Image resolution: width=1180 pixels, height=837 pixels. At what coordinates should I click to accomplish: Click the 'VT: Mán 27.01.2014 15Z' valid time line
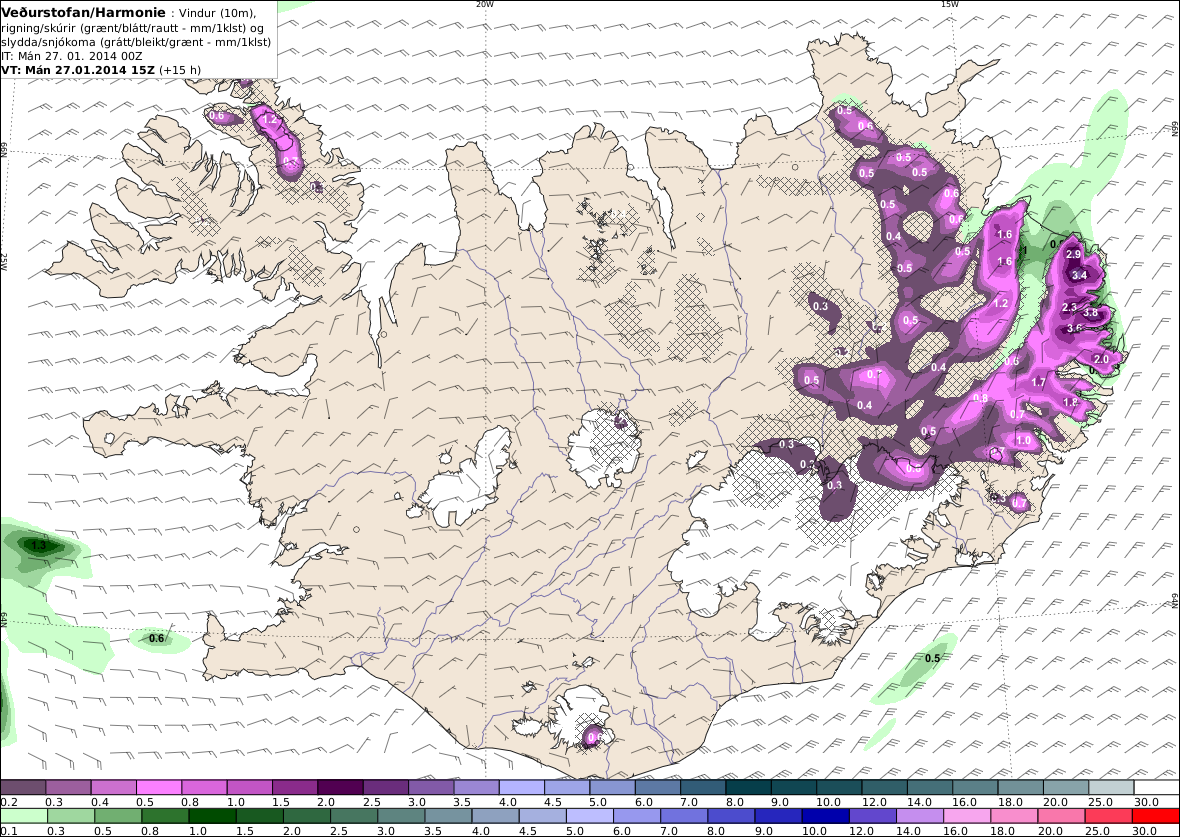pyautogui.click(x=78, y=70)
